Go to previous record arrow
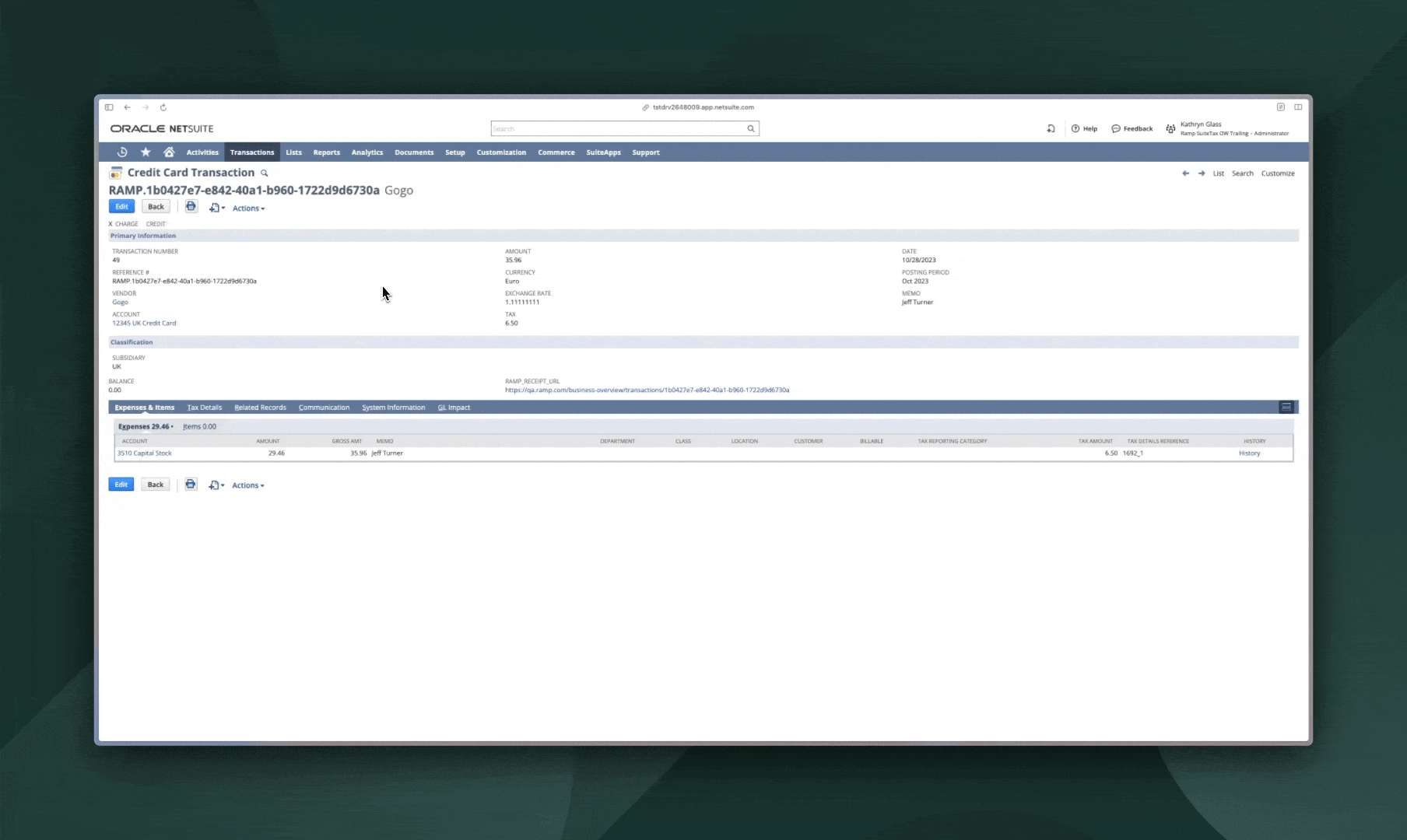Screen dimensions: 1407x840 (1186, 173)
